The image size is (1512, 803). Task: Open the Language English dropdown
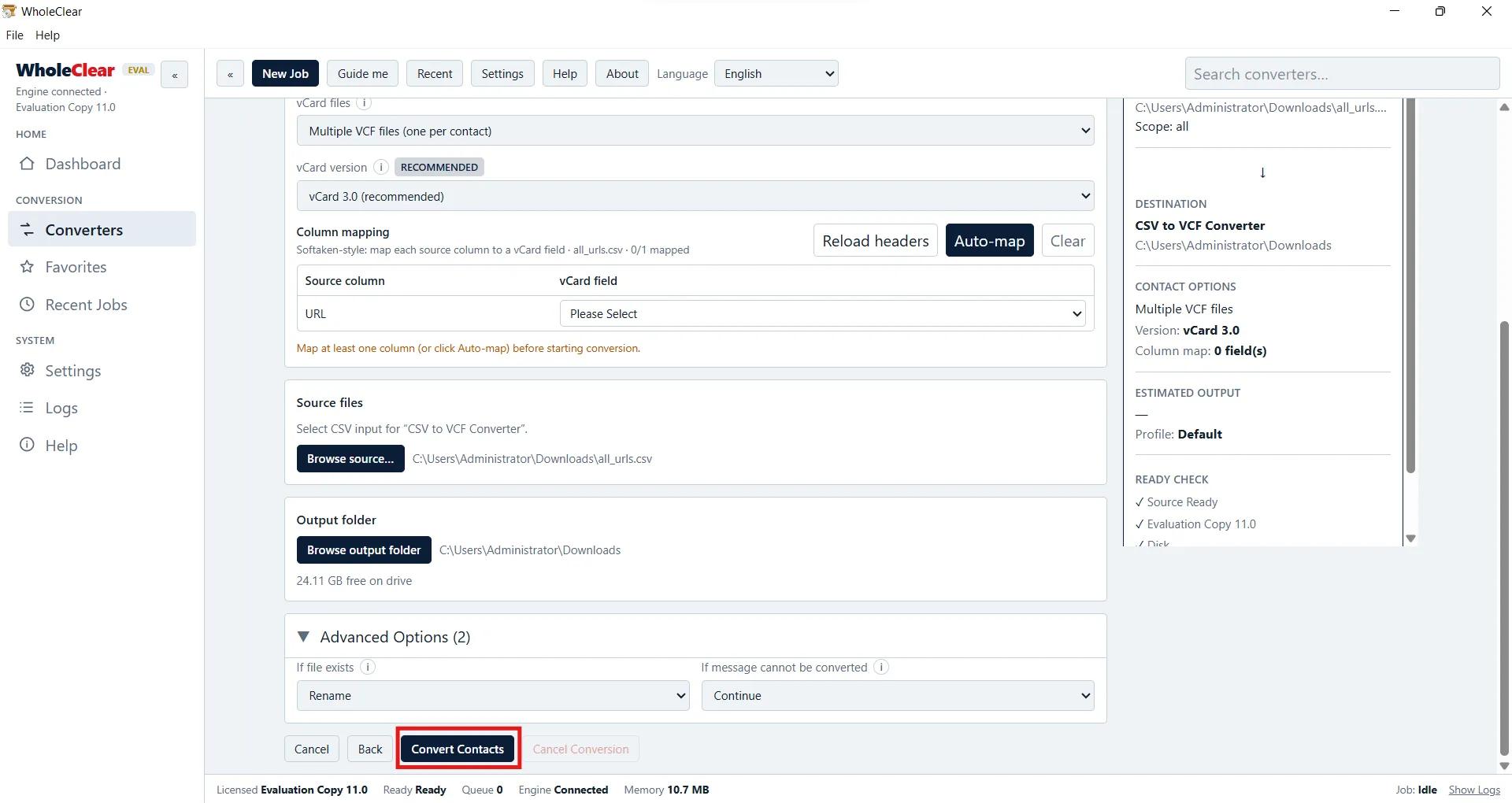click(776, 74)
